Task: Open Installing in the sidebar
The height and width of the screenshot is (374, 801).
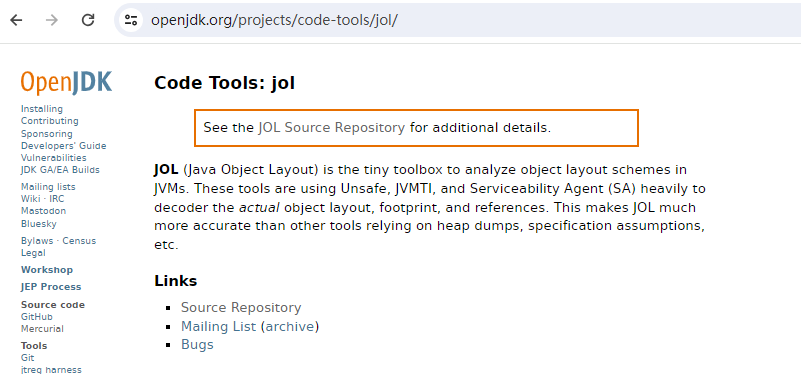Action: coord(42,109)
